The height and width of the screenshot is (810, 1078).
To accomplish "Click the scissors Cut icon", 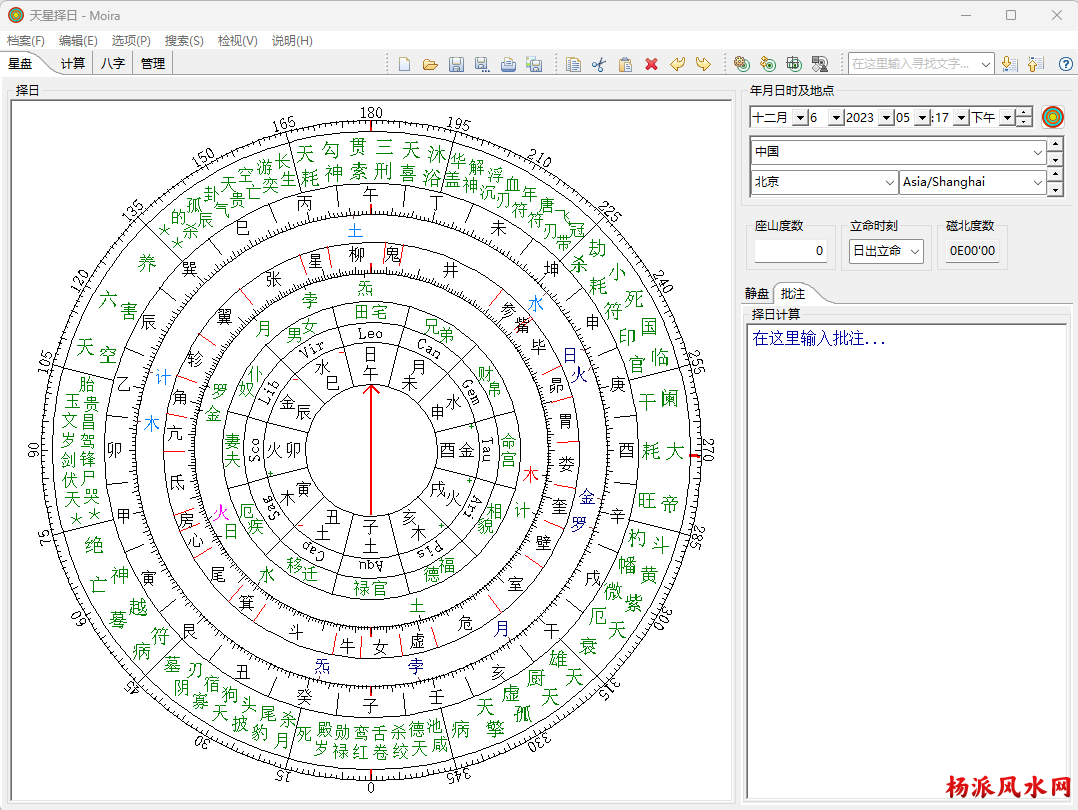I will pyautogui.click(x=599, y=64).
